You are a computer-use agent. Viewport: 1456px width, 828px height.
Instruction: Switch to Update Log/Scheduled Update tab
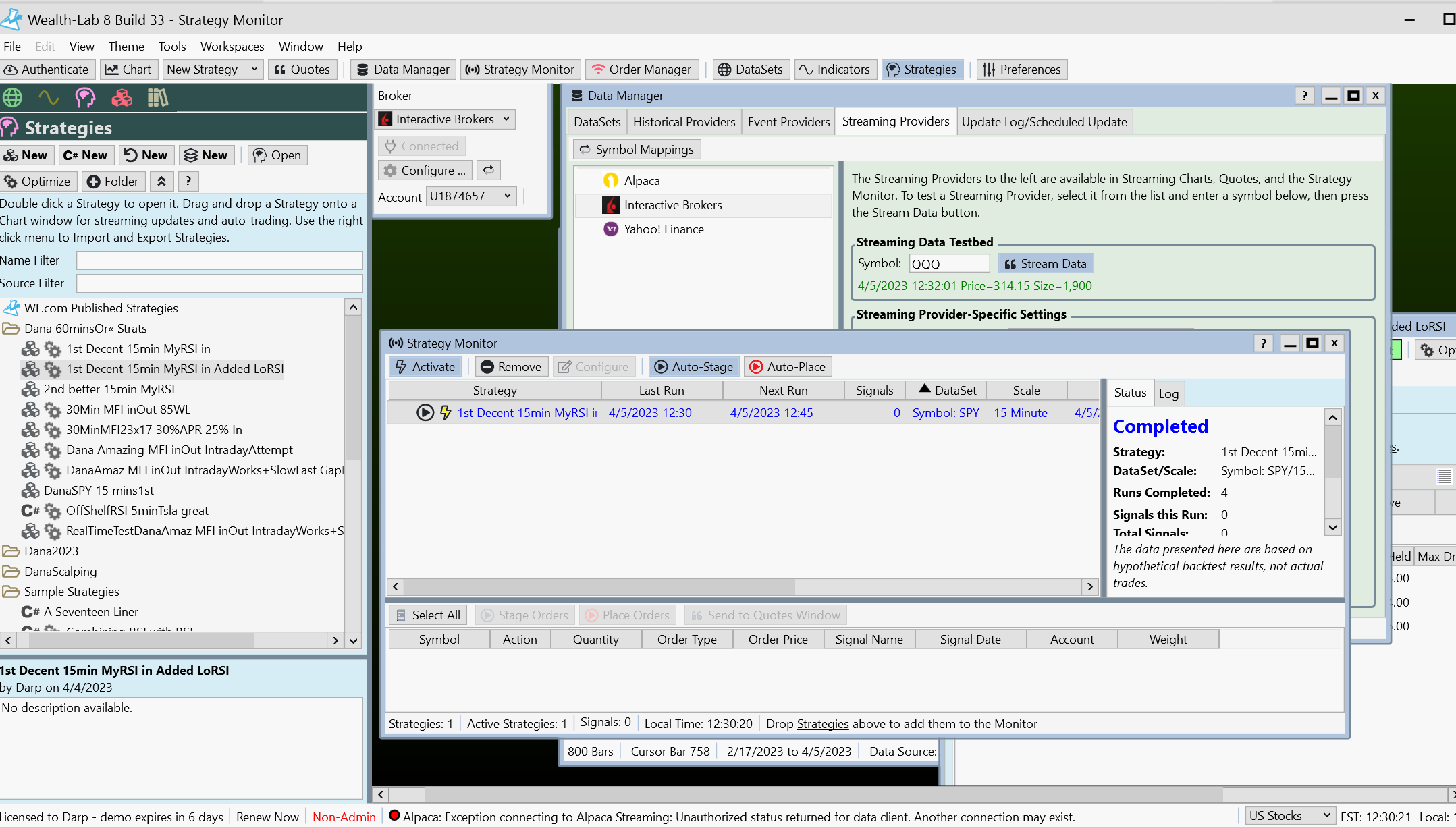pyautogui.click(x=1044, y=121)
